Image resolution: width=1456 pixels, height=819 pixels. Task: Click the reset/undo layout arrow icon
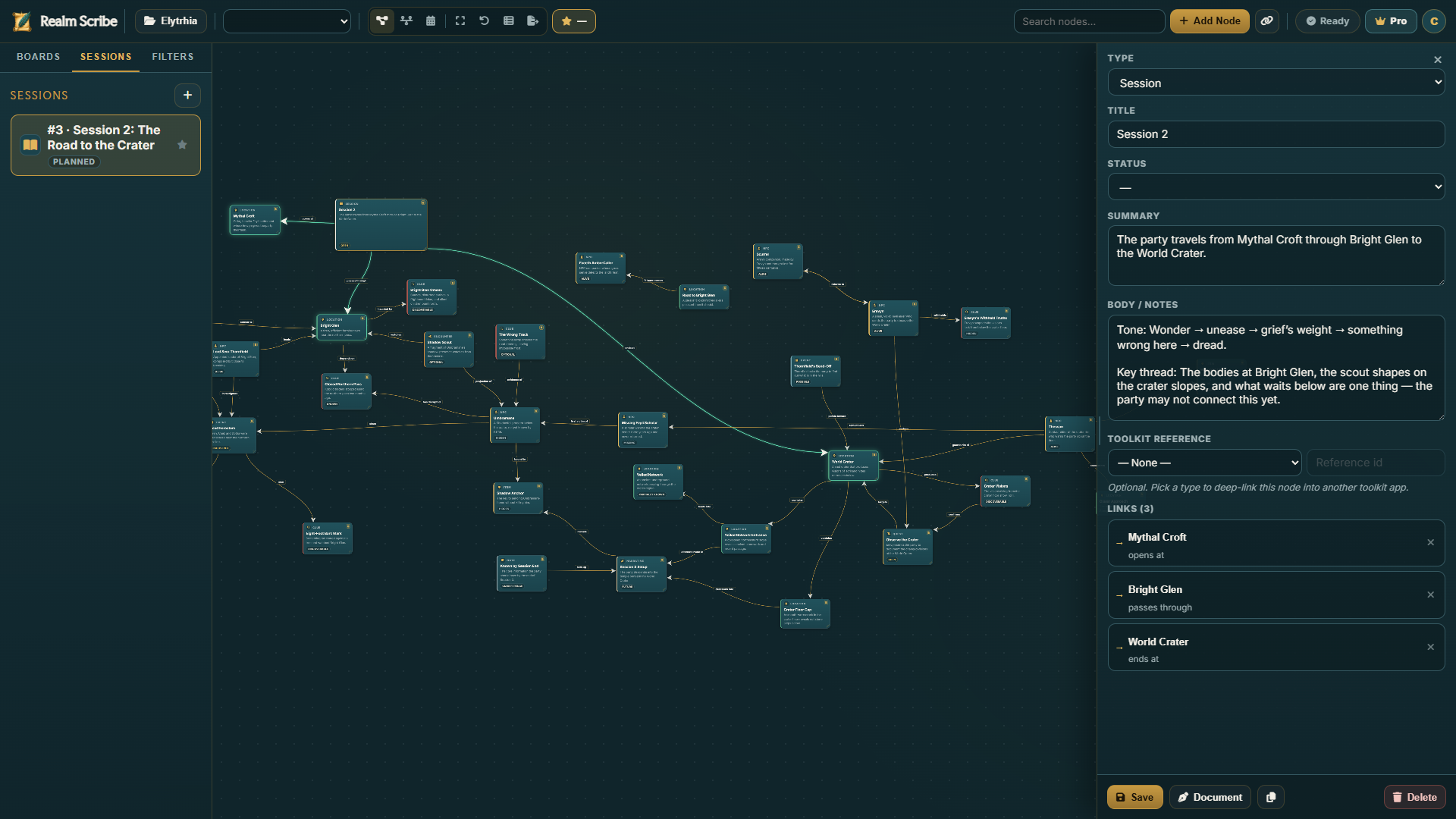coord(485,21)
